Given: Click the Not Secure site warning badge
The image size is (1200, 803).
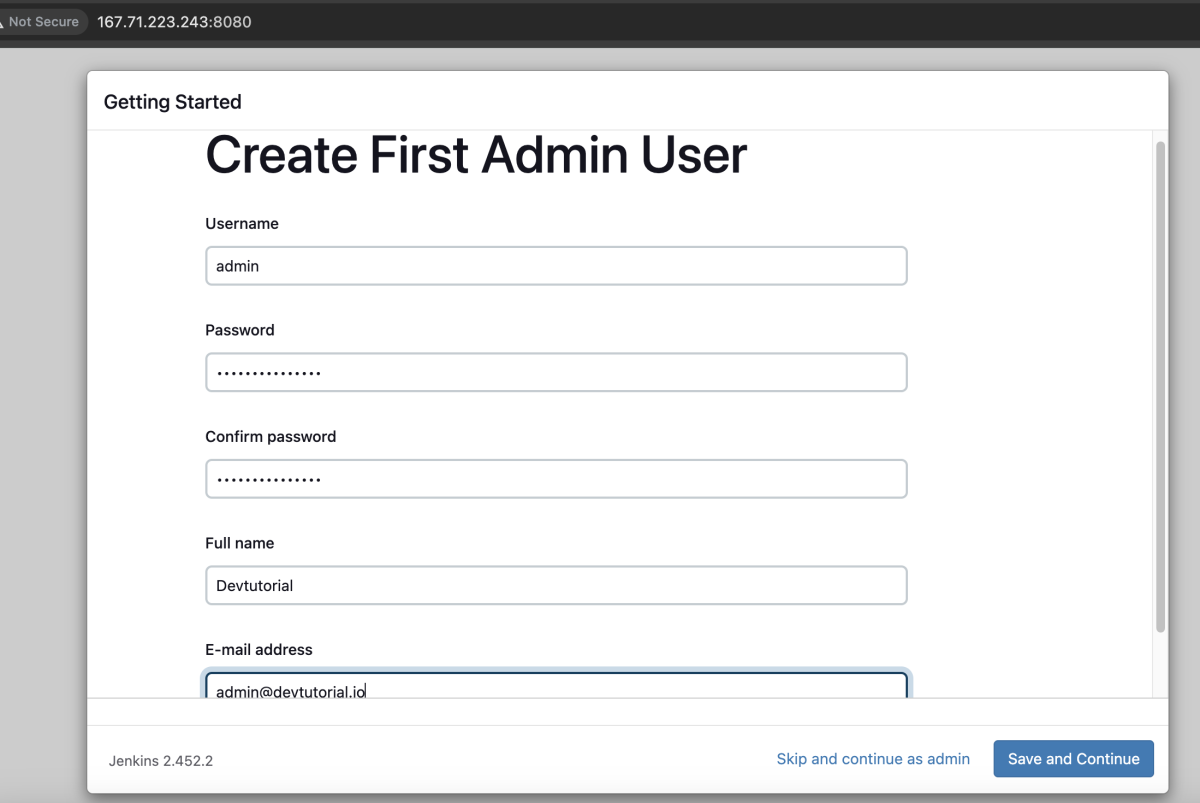Looking at the screenshot, I should pos(40,21).
